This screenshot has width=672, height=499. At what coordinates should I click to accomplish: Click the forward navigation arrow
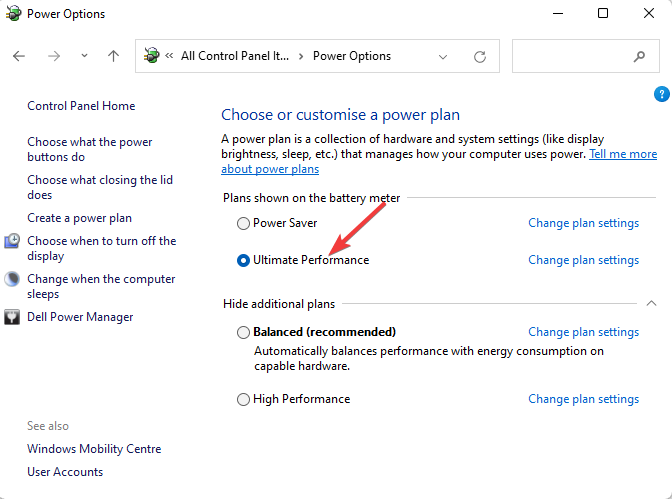[x=54, y=56]
